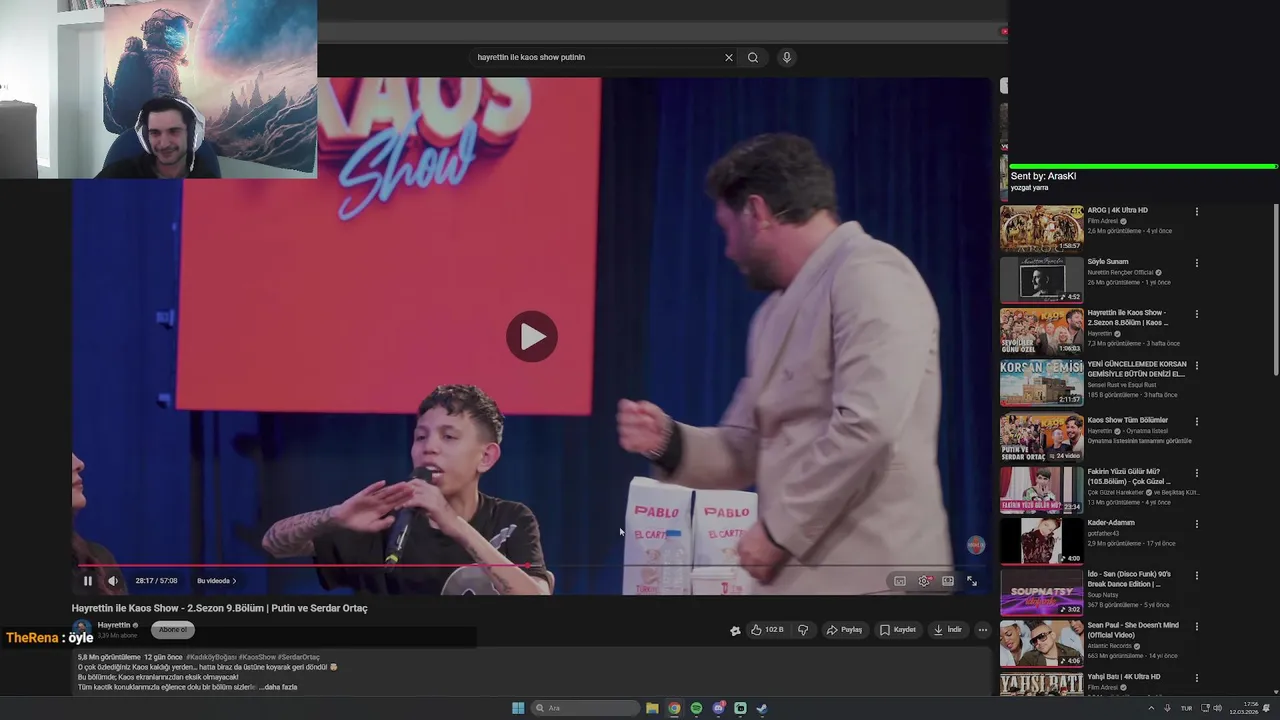Image resolution: width=1280 pixels, height=720 pixels.
Task: Clear the search box with the X icon
Action: (x=729, y=57)
